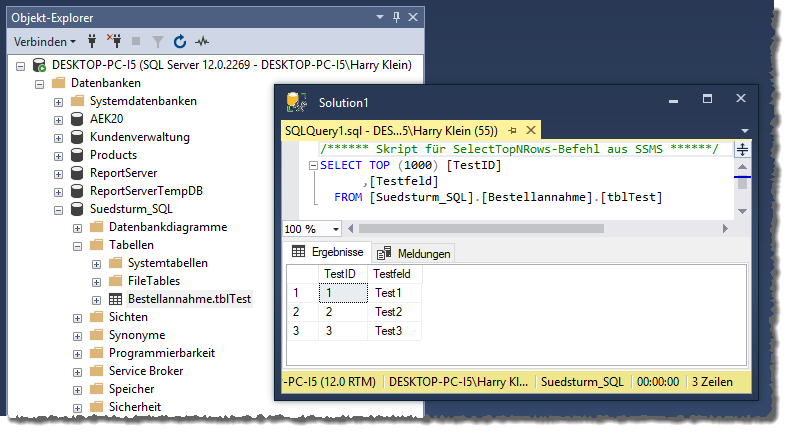The width and height of the screenshot is (791, 433).
Task: Open the activity monitor icon
Action: pos(203,42)
